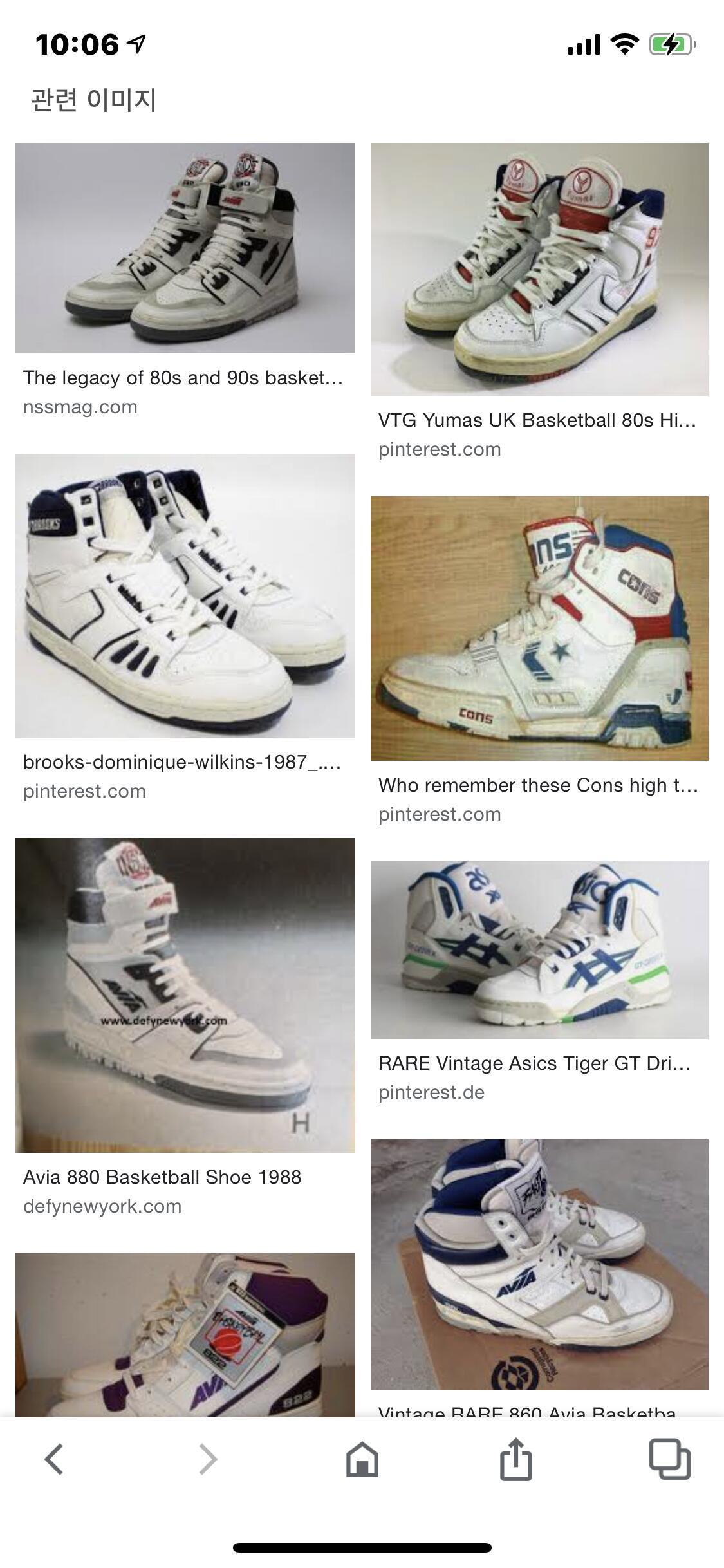Tap the location arrow beside the time
Image resolution: width=724 pixels, height=1568 pixels.
point(136,44)
